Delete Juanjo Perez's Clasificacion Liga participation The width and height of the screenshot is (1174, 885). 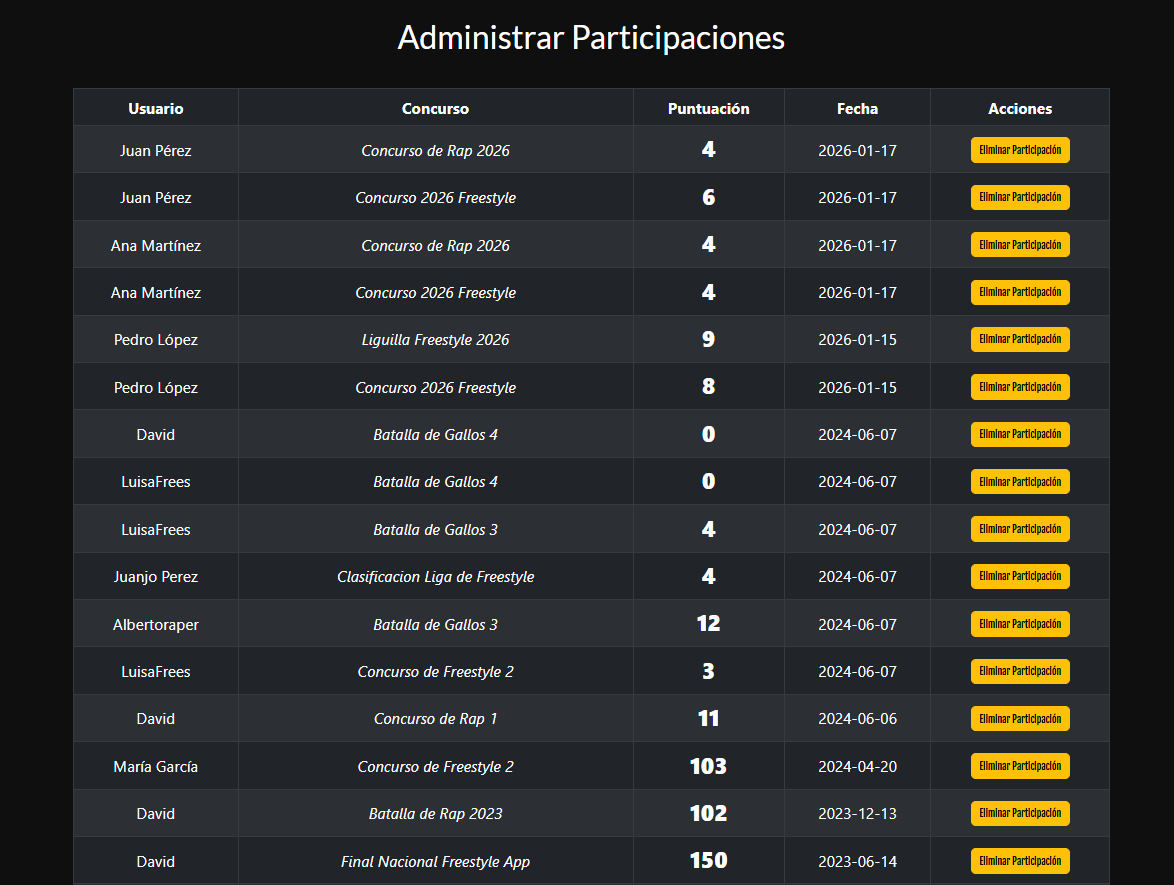(1020, 577)
